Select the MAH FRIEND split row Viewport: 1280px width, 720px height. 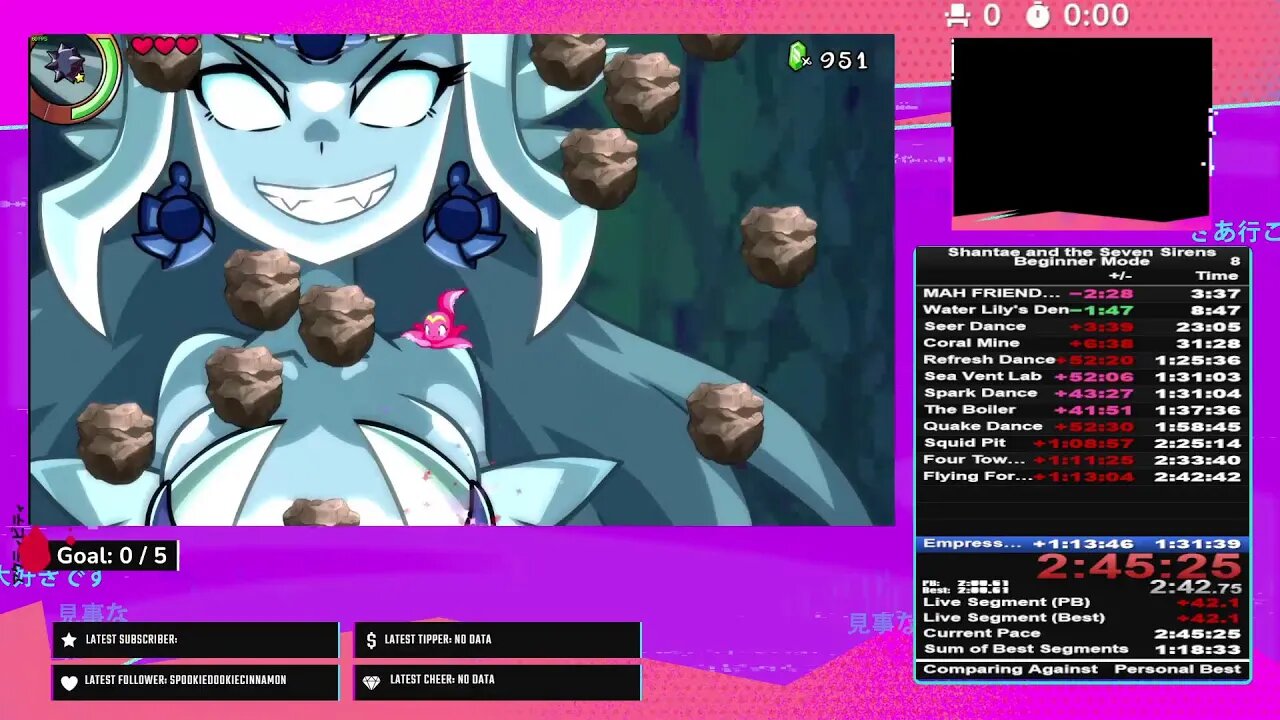pyautogui.click(x=1082, y=294)
